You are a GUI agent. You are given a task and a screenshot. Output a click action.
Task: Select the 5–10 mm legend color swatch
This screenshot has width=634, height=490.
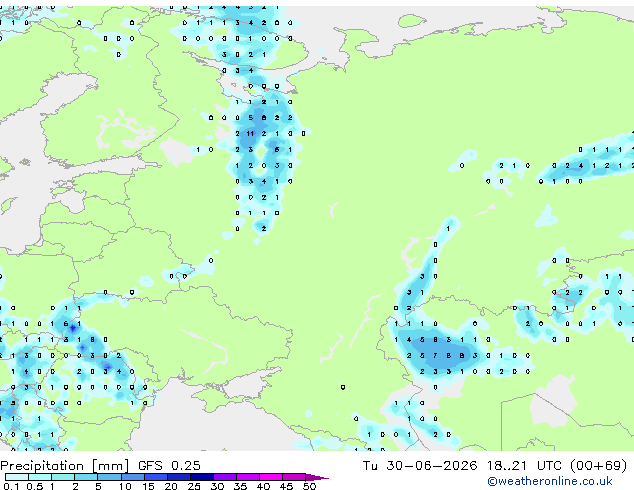109,477
